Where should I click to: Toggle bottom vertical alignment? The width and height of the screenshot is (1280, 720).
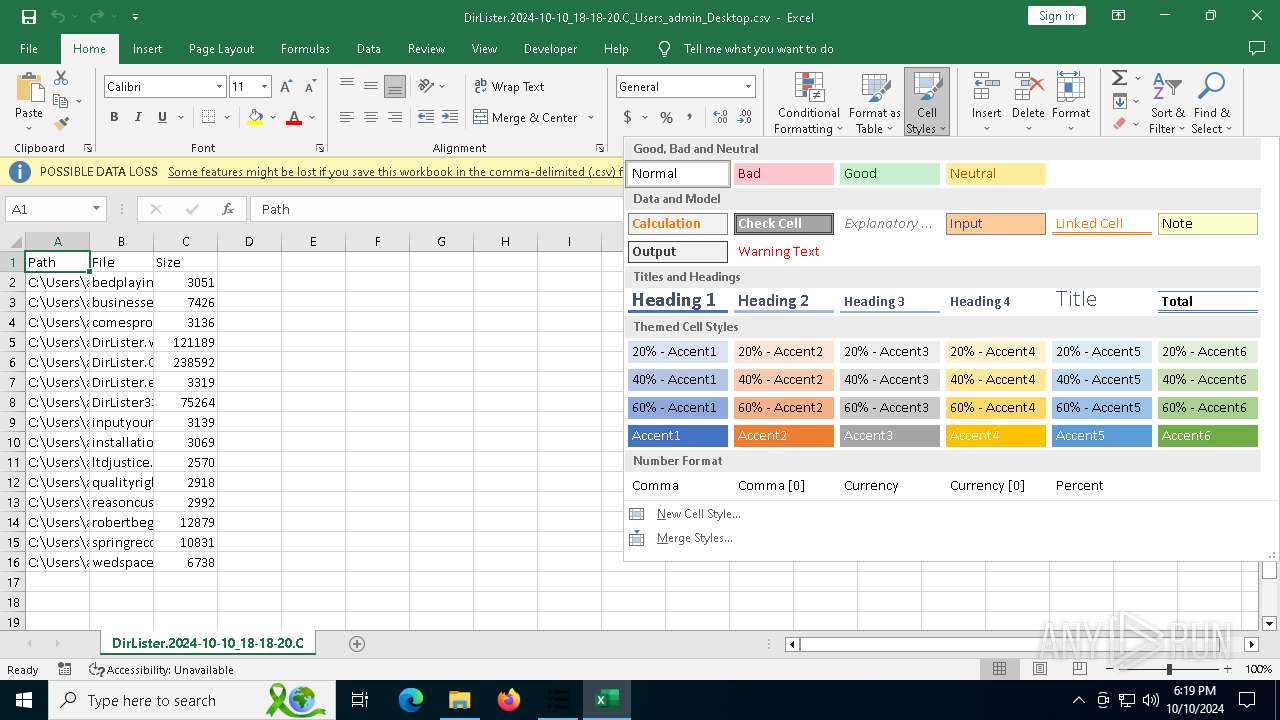(x=395, y=86)
